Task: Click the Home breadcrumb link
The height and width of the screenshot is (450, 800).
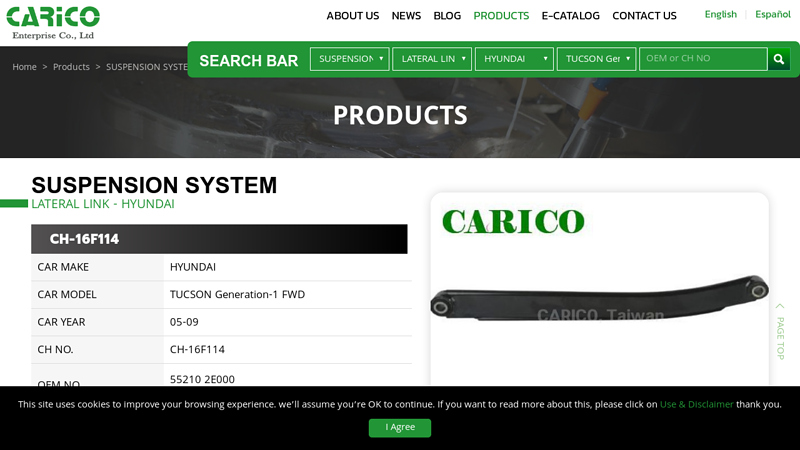Action: coord(24,67)
